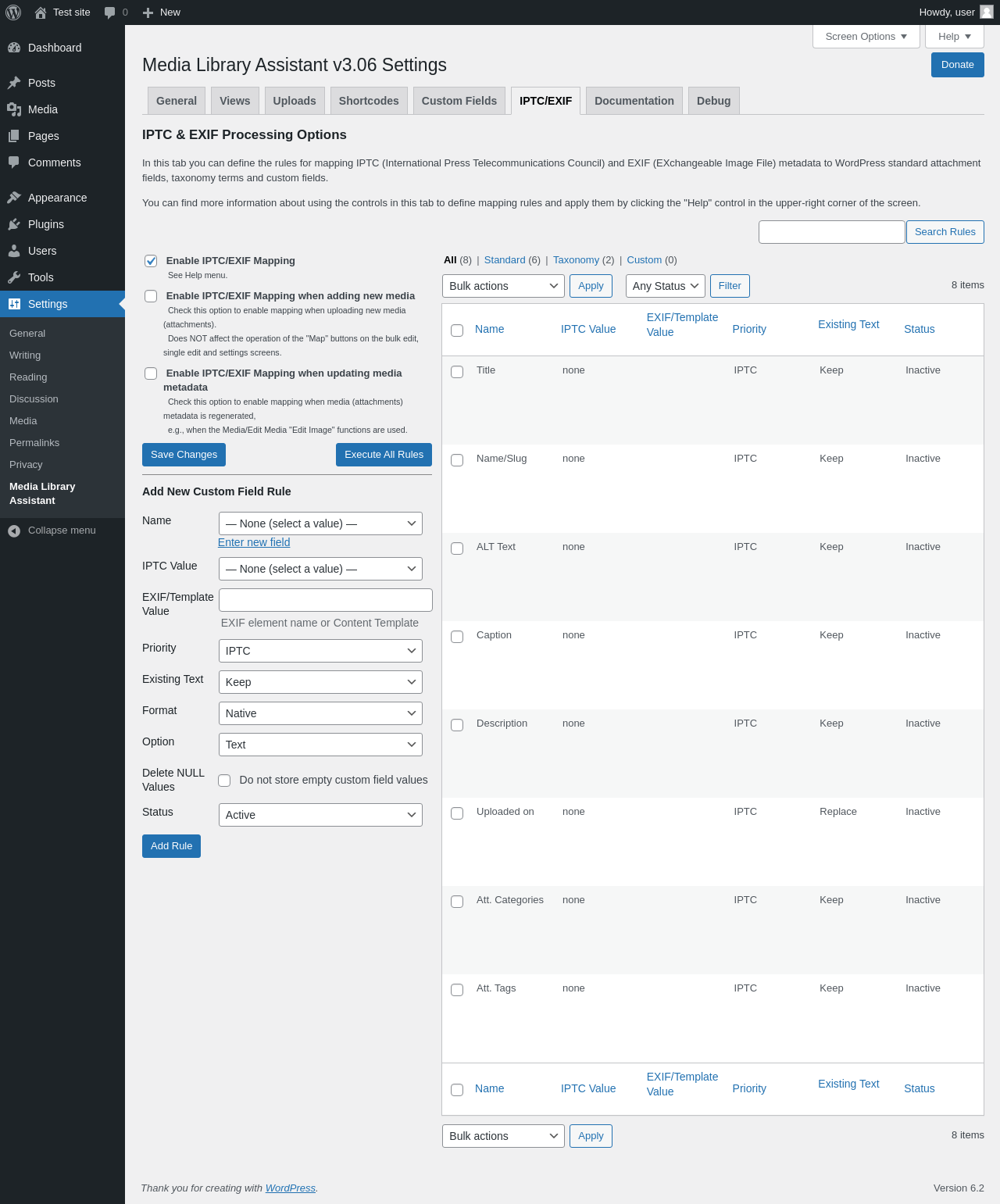1000x1204 pixels.
Task: Open Pages via its sidebar icon
Action: pyautogui.click(x=14, y=136)
